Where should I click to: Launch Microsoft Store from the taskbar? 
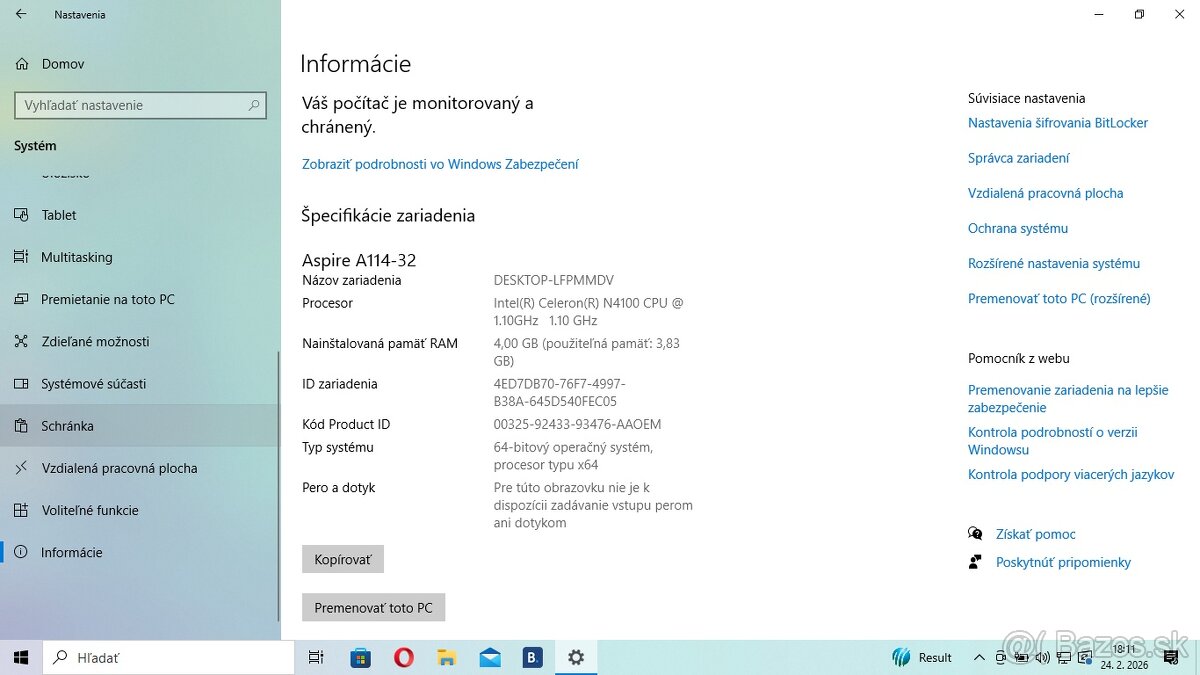point(360,657)
